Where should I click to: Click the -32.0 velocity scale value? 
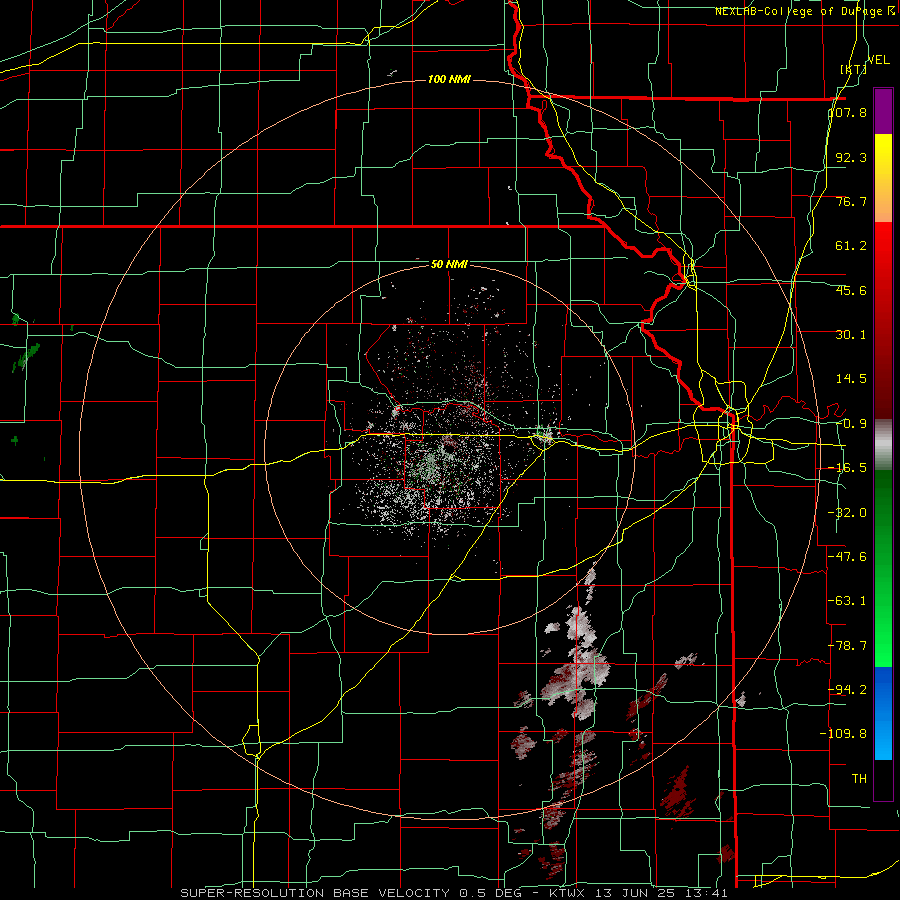click(848, 513)
